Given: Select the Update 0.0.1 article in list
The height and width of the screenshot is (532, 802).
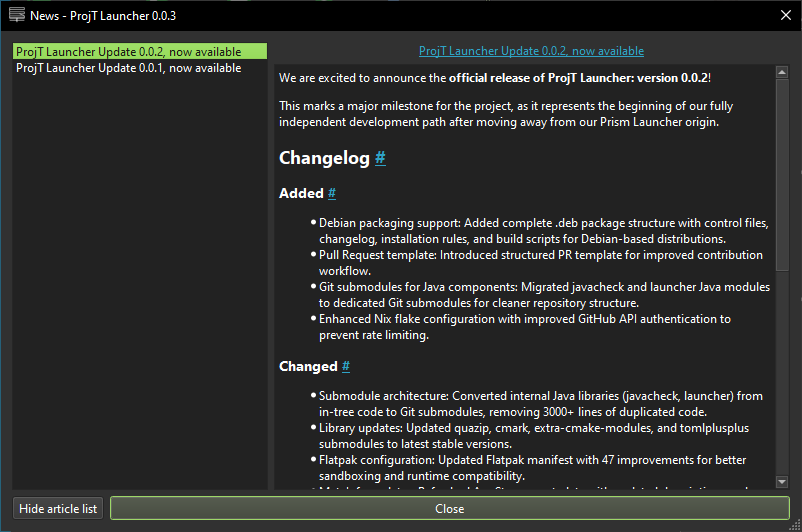Looking at the screenshot, I should 128,68.
